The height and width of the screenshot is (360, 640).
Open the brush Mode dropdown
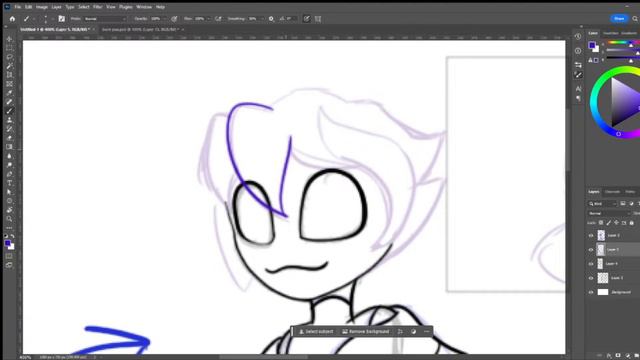(105, 19)
